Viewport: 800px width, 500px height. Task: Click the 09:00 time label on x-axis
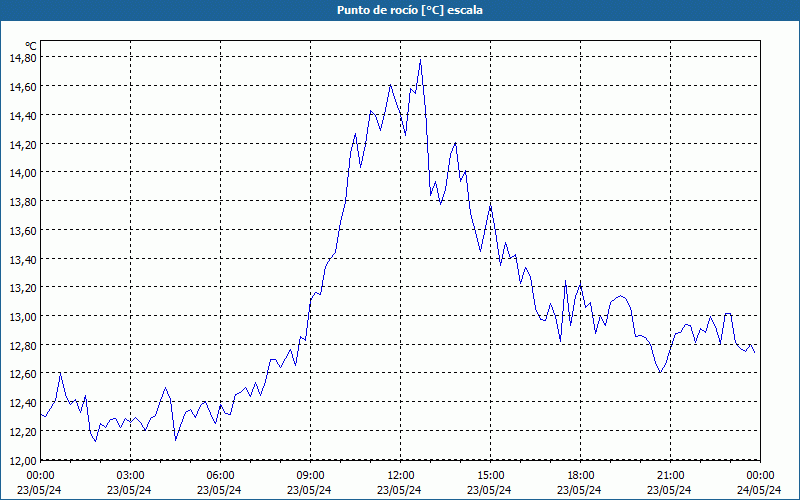click(x=310, y=476)
